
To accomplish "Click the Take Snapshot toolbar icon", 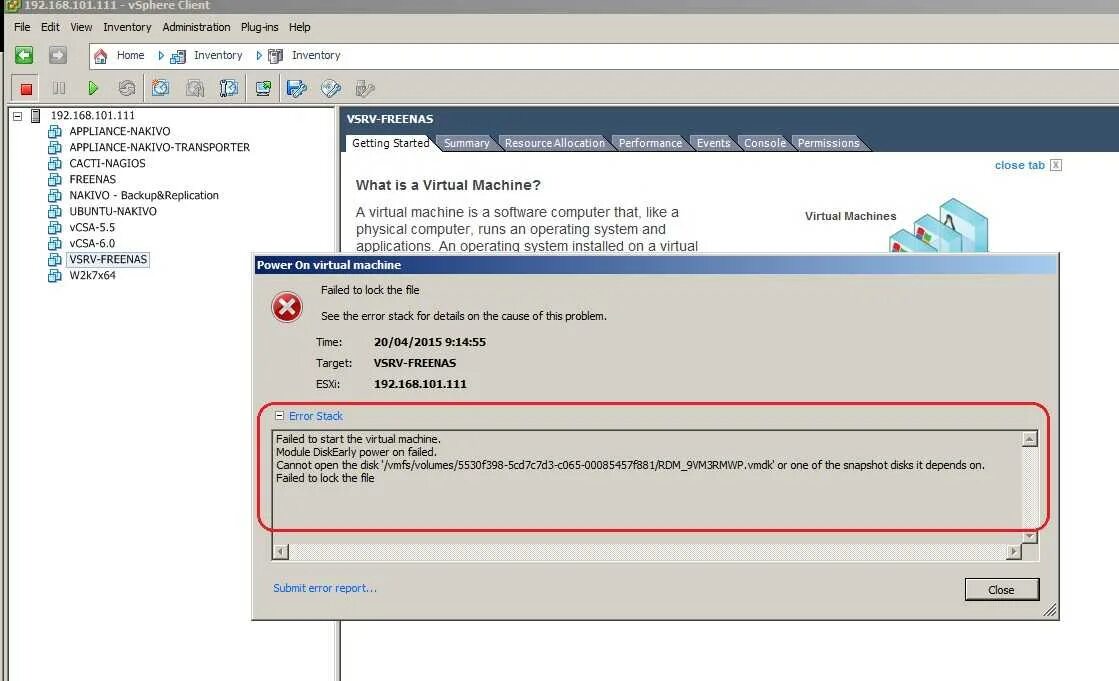I will click(x=161, y=88).
